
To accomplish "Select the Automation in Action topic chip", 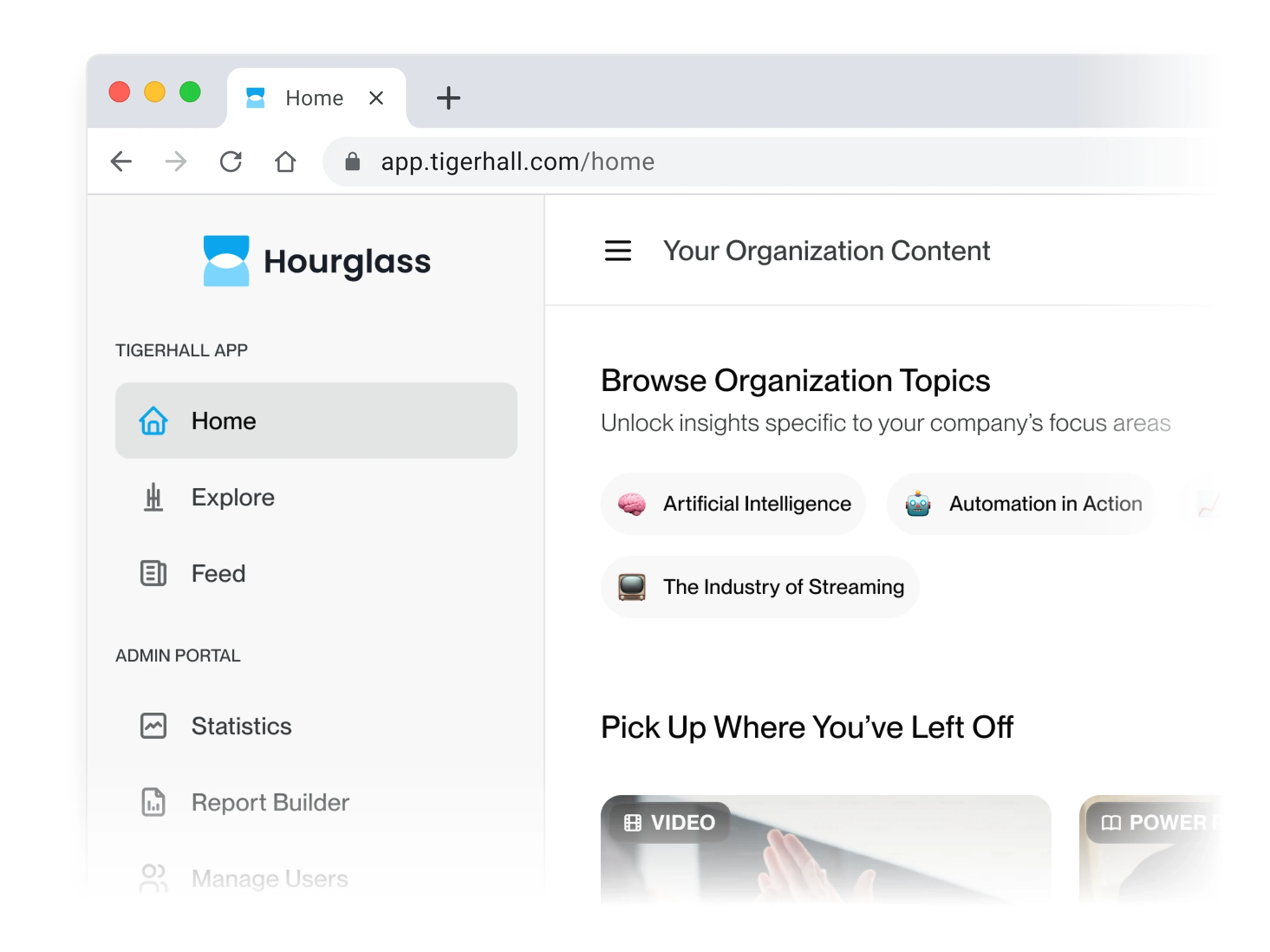I will (x=1021, y=504).
